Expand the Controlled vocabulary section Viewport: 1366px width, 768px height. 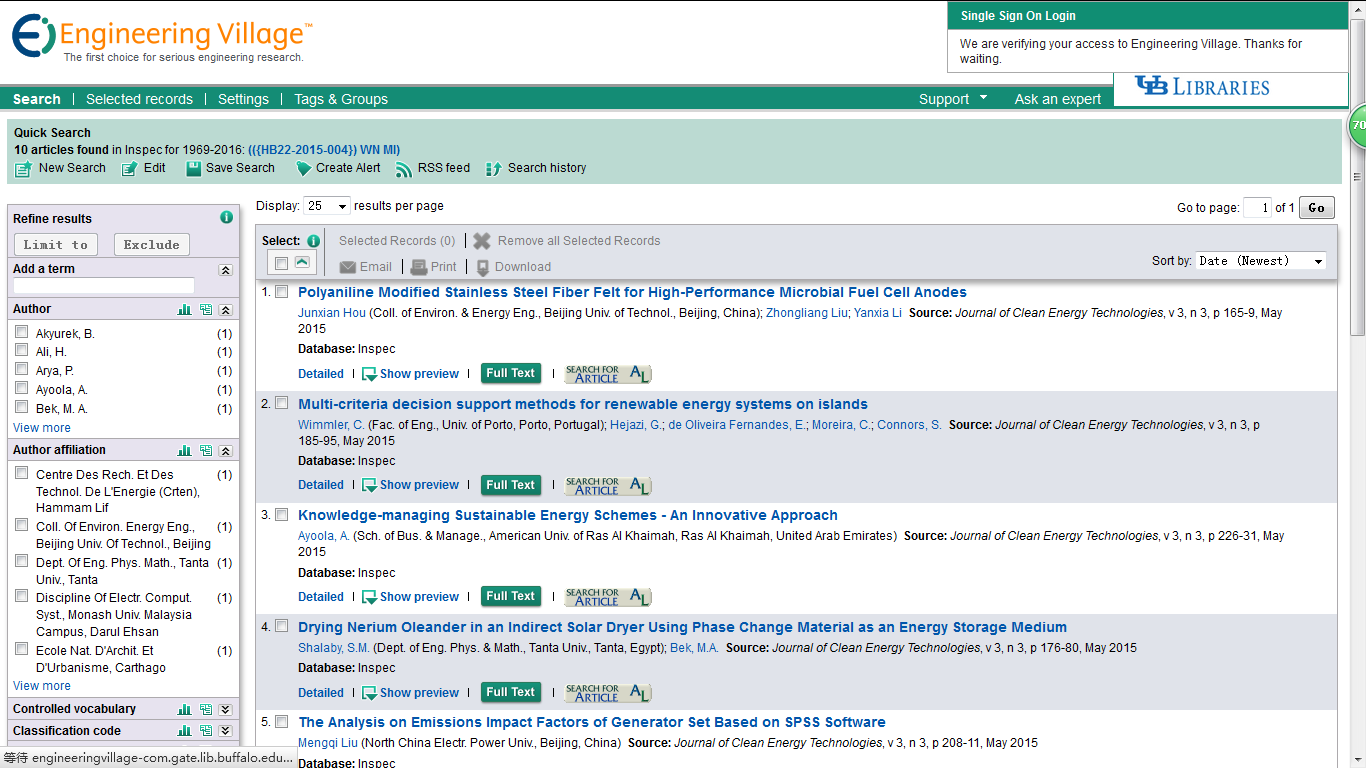pos(225,709)
